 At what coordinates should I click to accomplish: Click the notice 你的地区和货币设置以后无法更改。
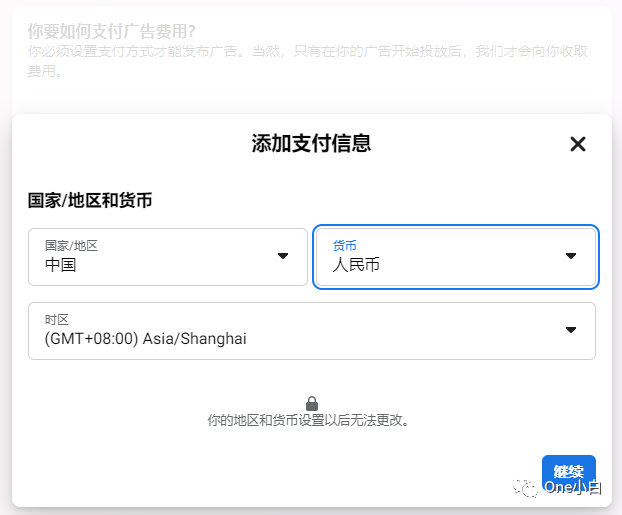coord(309,420)
